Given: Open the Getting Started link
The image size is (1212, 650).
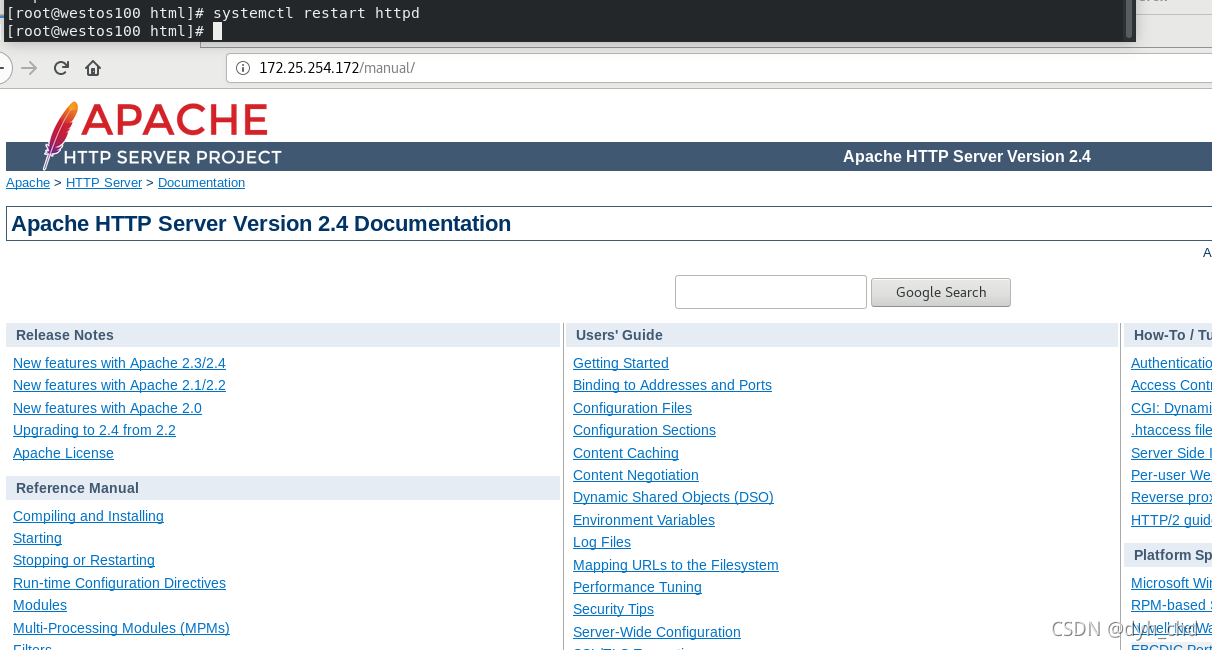Looking at the screenshot, I should [x=621, y=363].
